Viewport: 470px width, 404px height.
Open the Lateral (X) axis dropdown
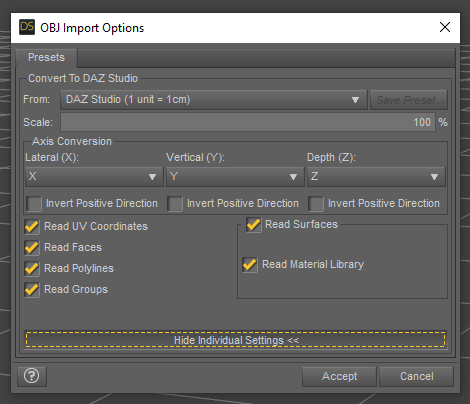pos(94,176)
